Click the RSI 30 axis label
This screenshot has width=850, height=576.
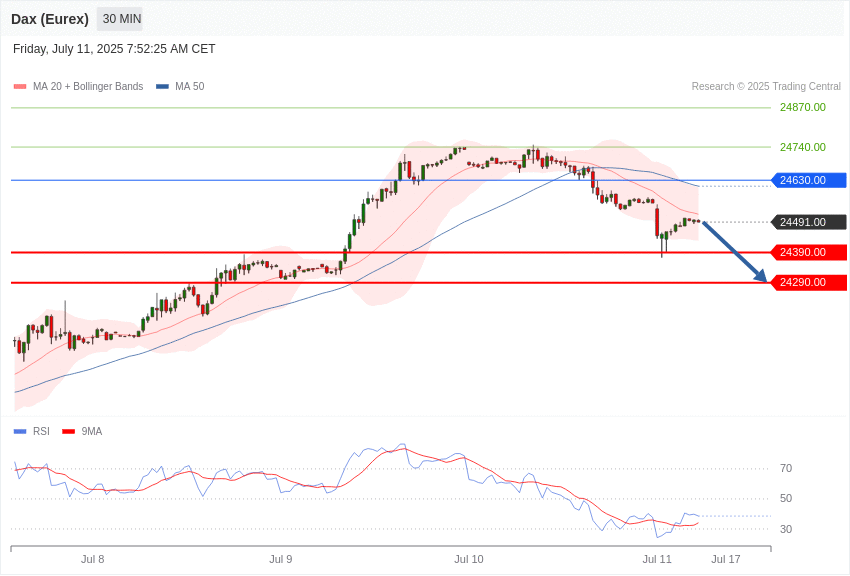tap(786, 529)
